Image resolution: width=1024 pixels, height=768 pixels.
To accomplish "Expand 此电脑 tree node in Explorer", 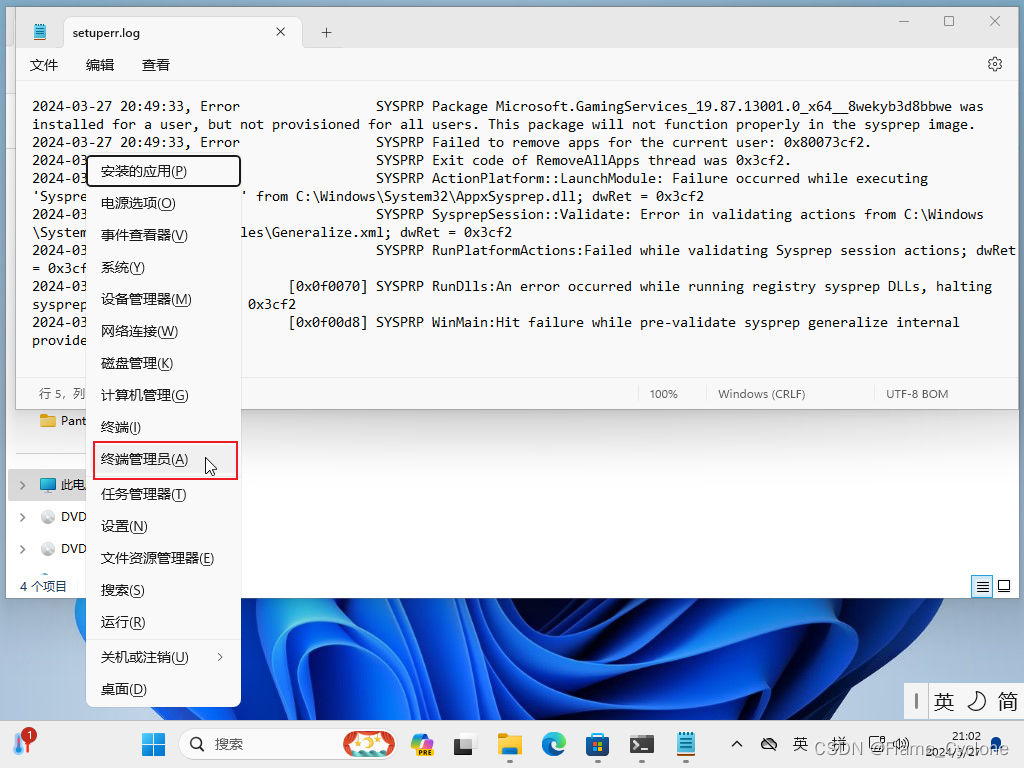I will point(23,485).
